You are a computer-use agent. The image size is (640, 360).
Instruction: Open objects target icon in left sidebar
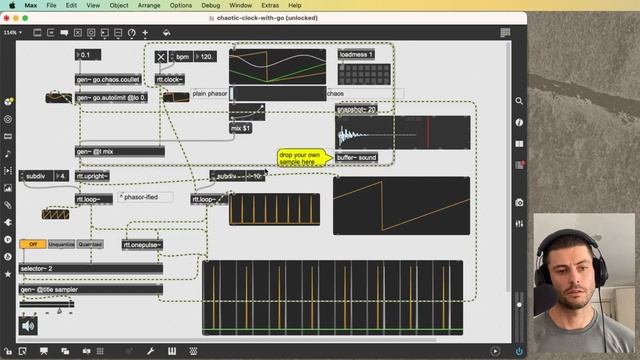click(x=8, y=119)
